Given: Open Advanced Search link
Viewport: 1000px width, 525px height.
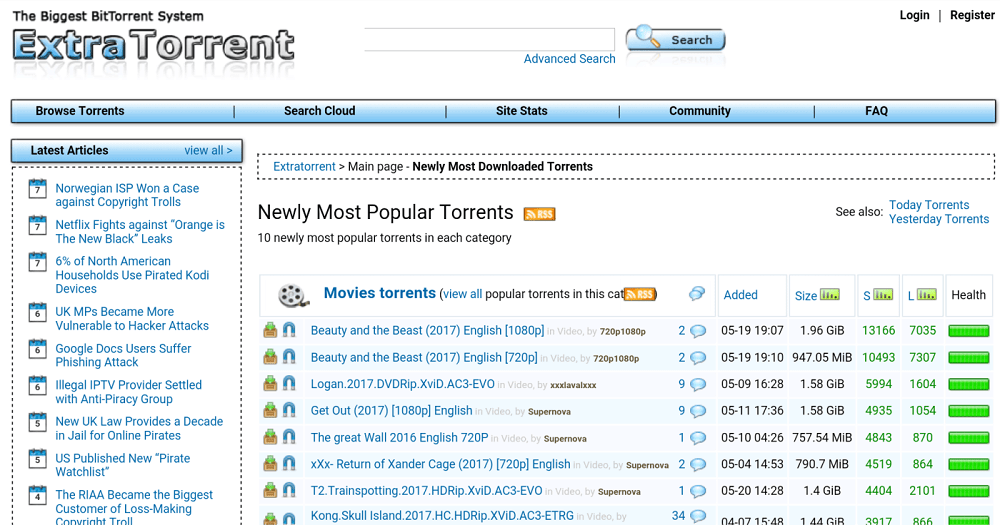Looking at the screenshot, I should point(570,59).
